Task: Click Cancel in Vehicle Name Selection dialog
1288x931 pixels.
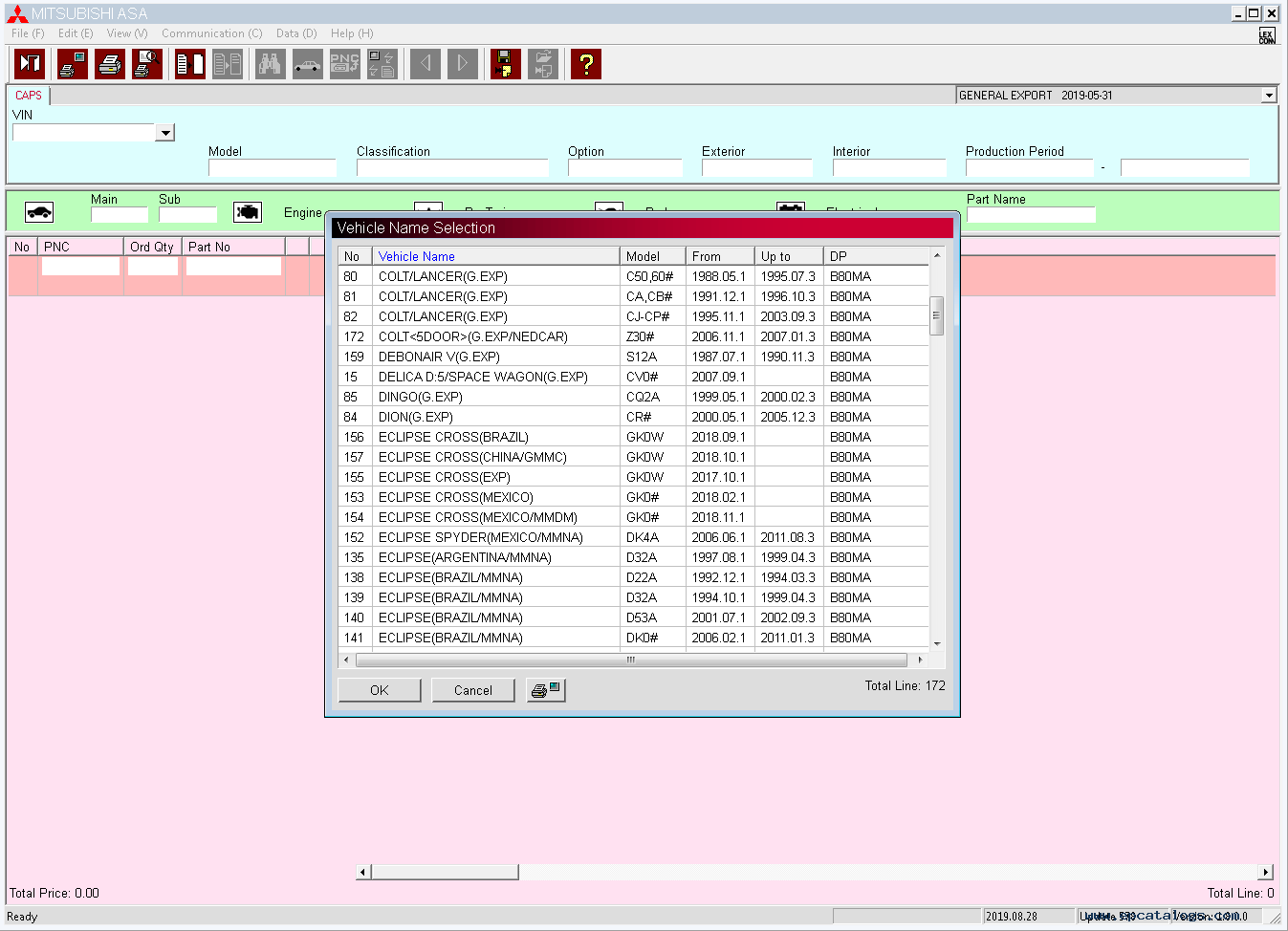Action: pyautogui.click(x=473, y=690)
